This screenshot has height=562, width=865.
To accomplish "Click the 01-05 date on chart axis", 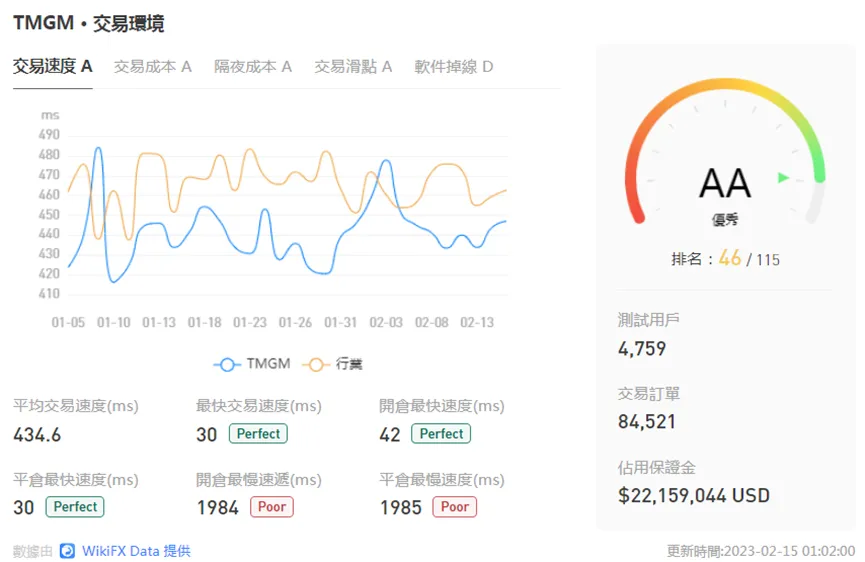I will coord(68,322).
